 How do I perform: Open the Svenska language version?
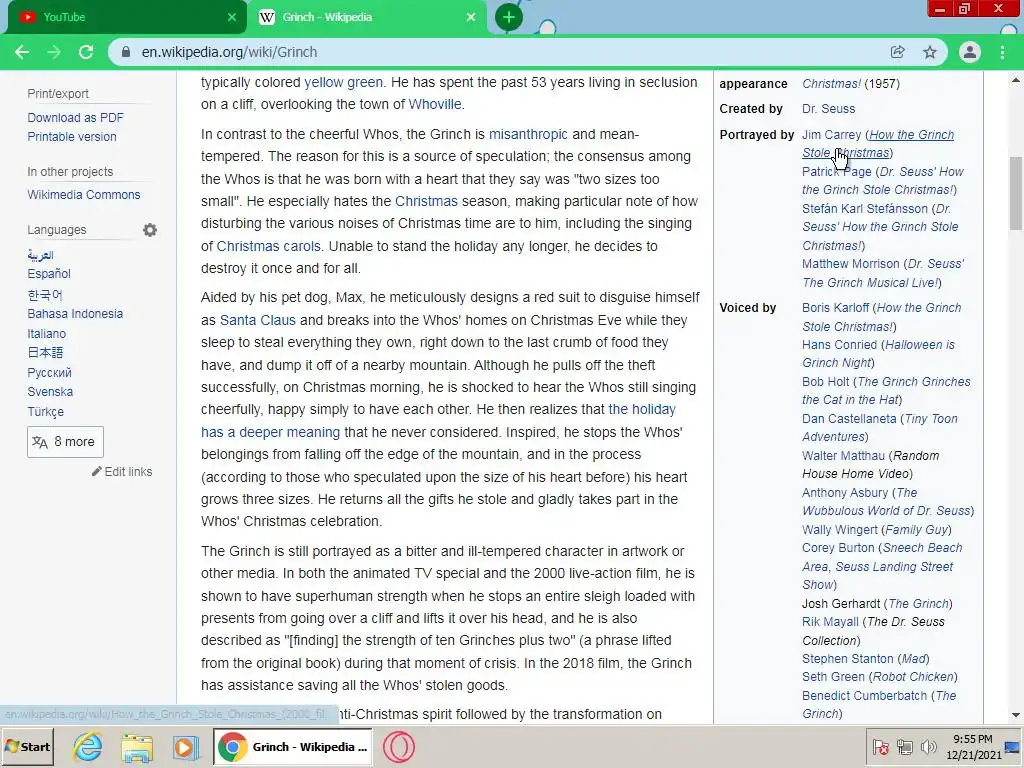[x=50, y=392]
